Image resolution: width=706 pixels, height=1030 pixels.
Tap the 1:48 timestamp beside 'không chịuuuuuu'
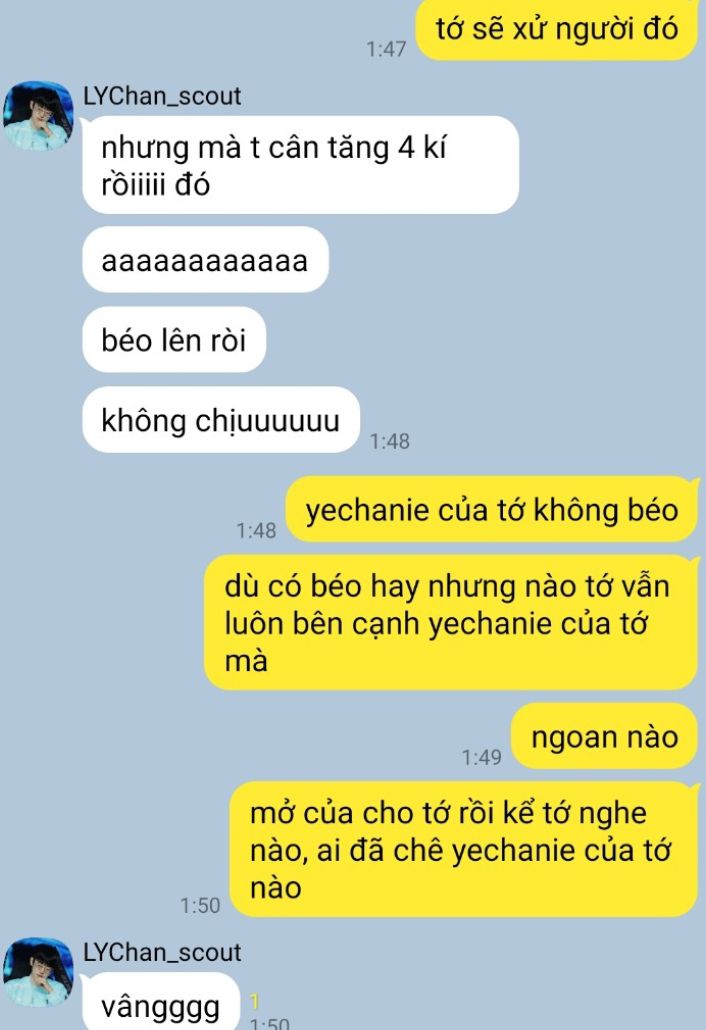pos(389,441)
